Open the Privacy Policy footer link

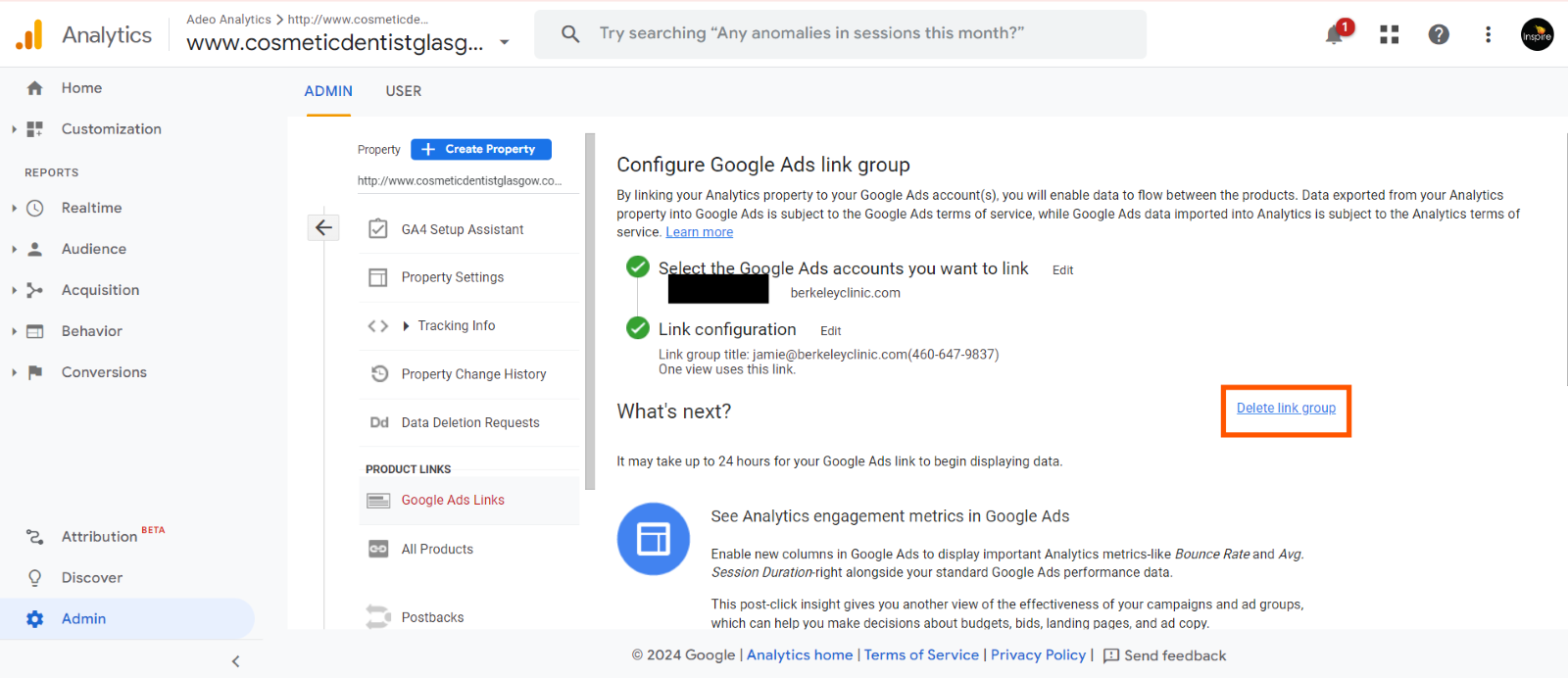pos(1038,654)
